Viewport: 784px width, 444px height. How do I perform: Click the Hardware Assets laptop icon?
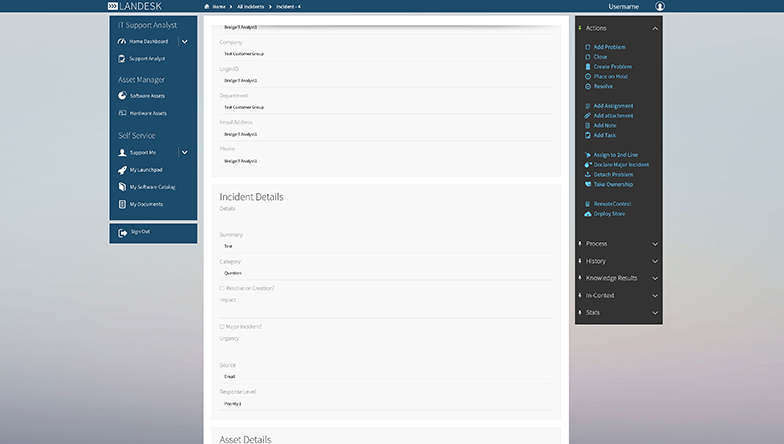(x=122, y=113)
